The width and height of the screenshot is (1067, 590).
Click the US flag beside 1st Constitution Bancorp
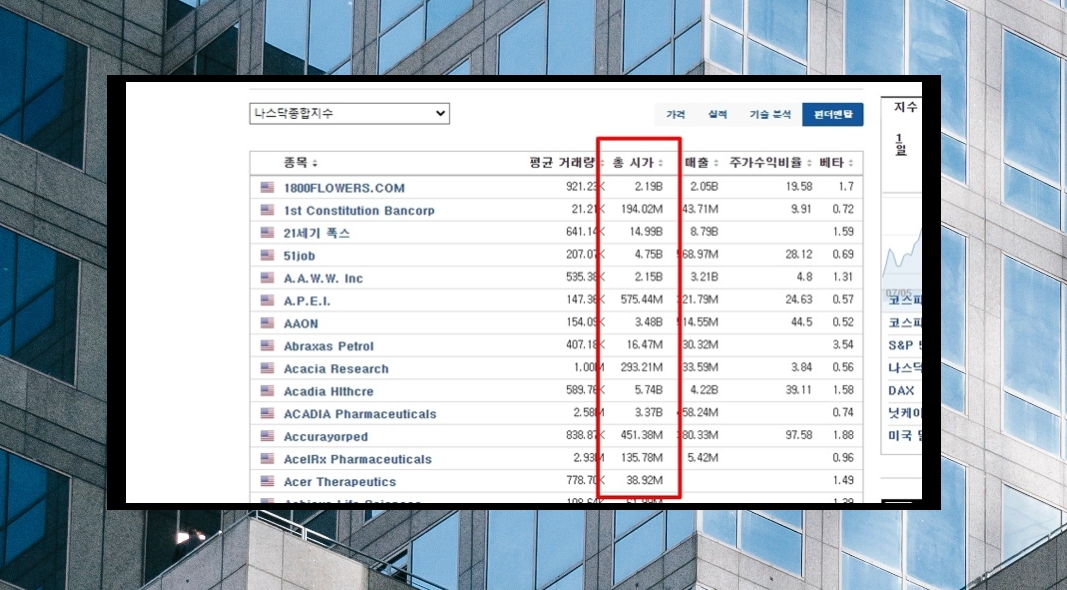pyautogui.click(x=267, y=210)
